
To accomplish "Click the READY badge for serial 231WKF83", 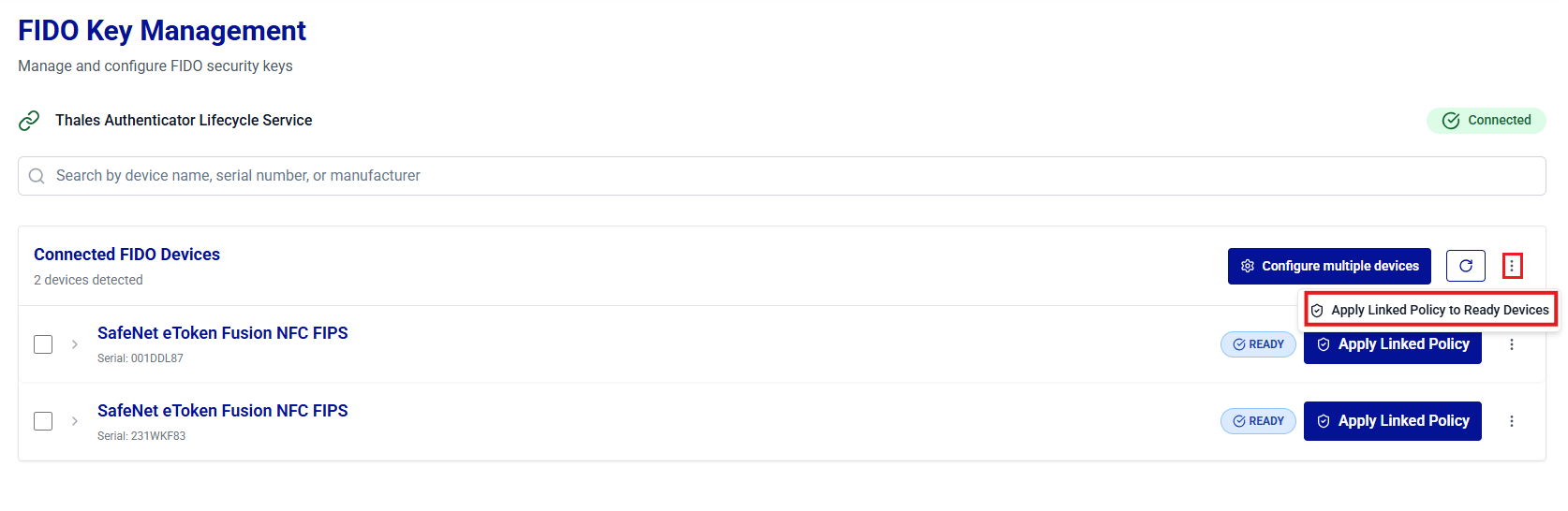I will [1258, 421].
